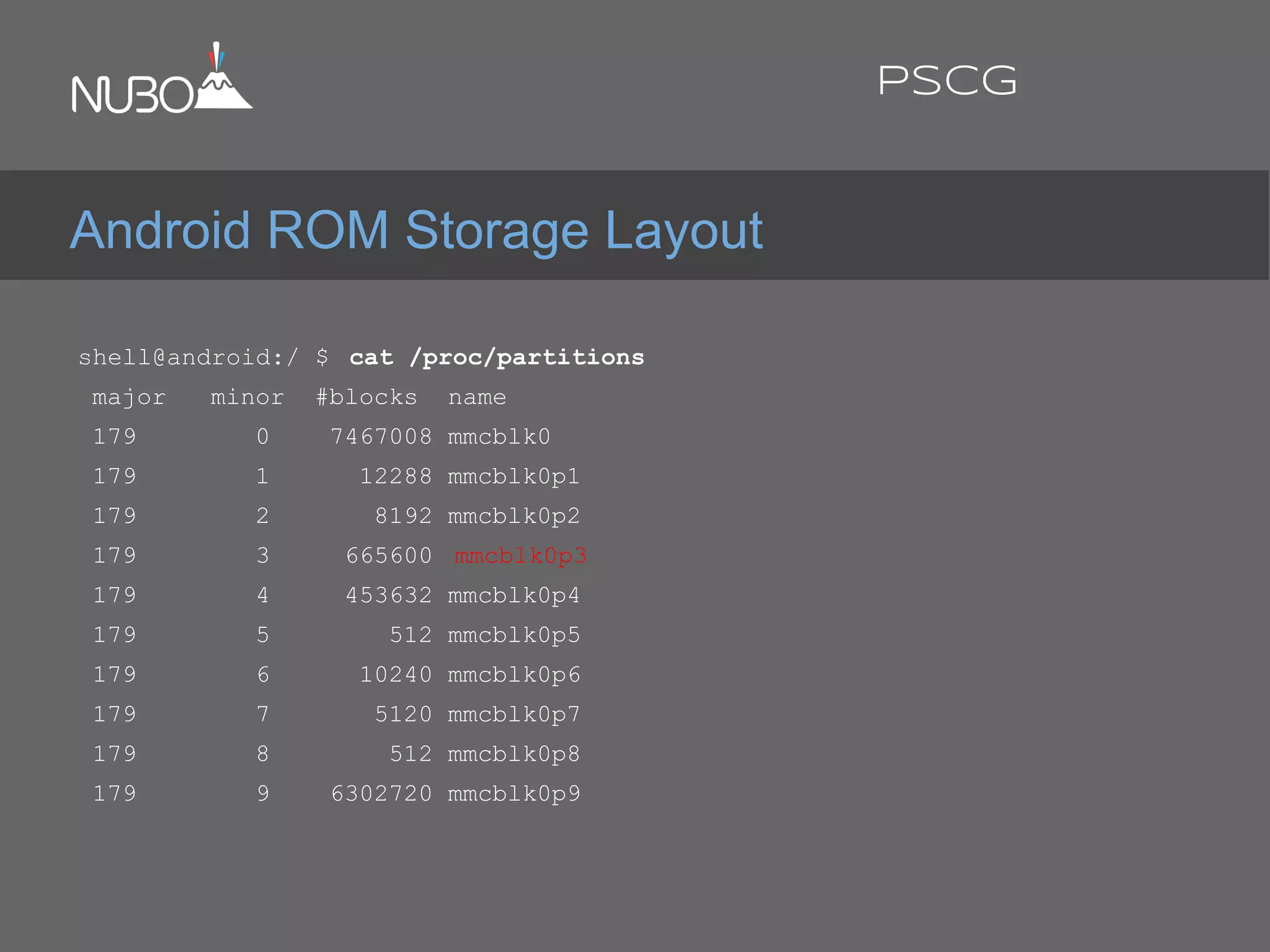Viewport: 1270px width, 952px height.
Task: Click the 'cat /proc/partitions' command
Action: point(497,357)
